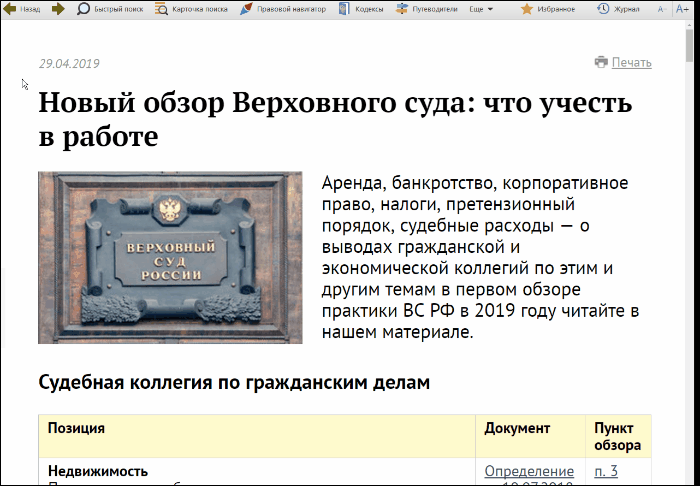Expand the Еще dropdown menu
This screenshot has height=486, width=700.
pyautogui.click(x=481, y=9)
